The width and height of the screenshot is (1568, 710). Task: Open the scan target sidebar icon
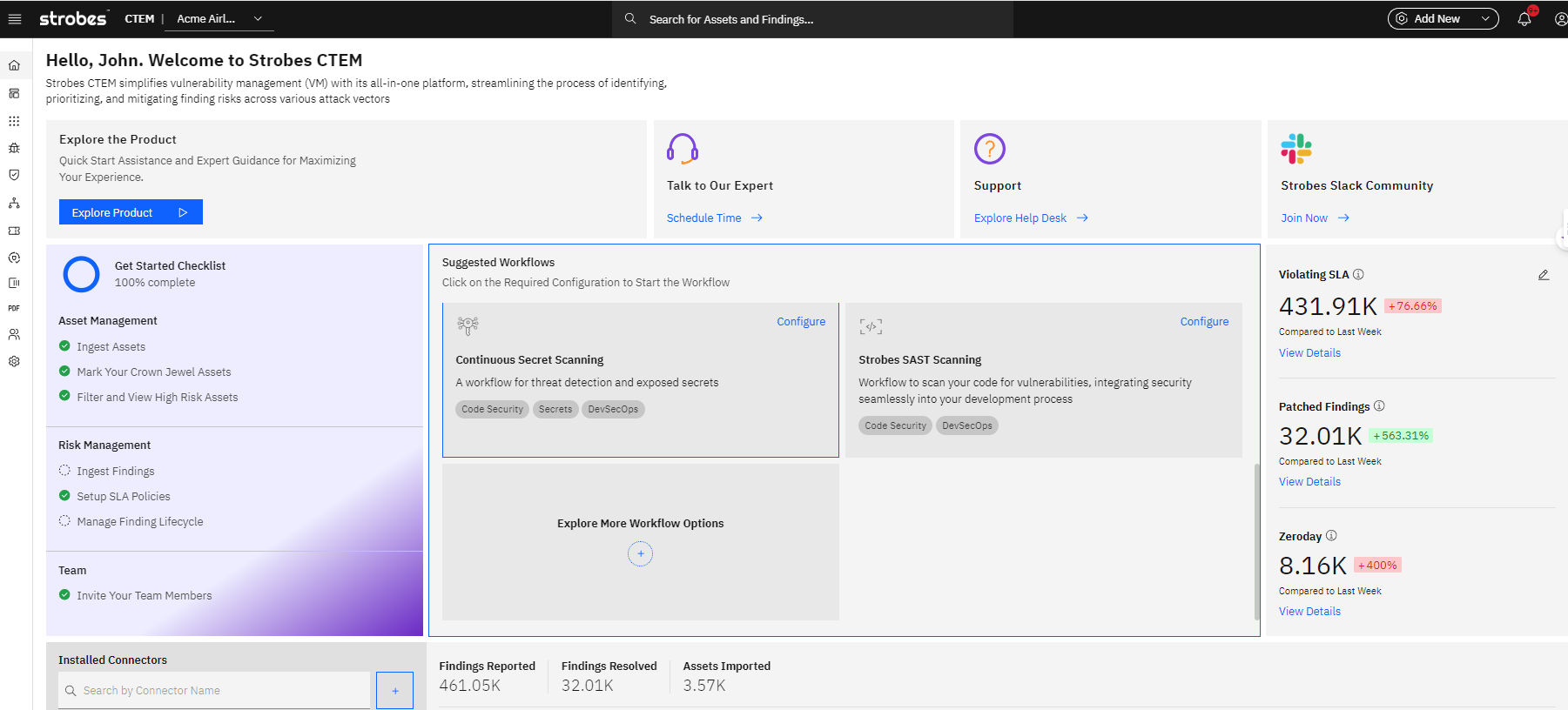click(x=14, y=258)
